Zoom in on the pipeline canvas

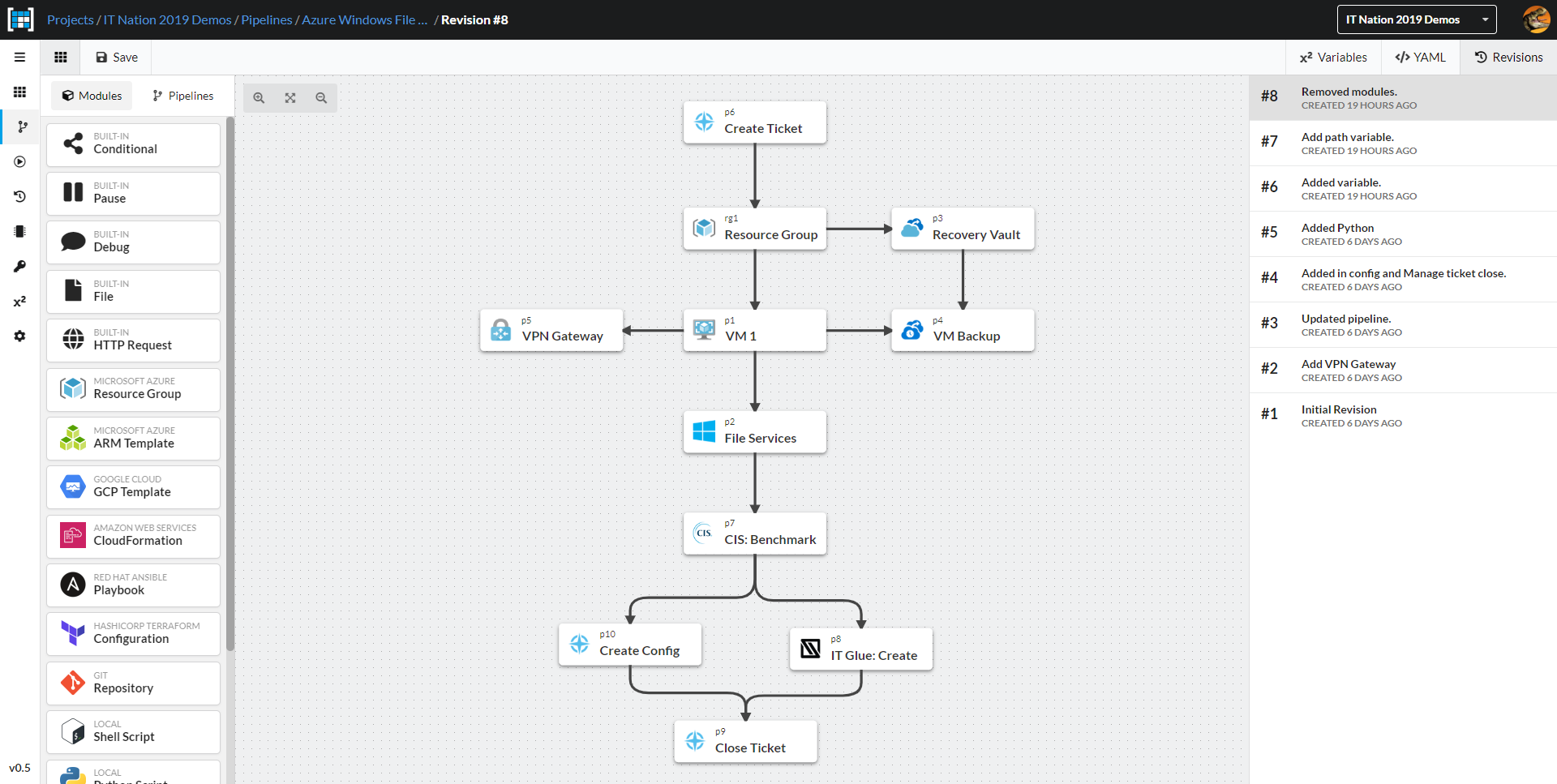(x=259, y=98)
